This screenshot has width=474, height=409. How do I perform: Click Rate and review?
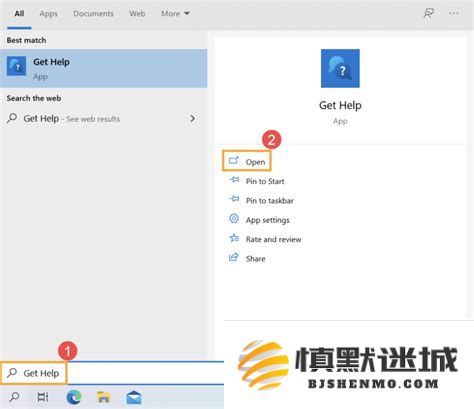point(273,239)
